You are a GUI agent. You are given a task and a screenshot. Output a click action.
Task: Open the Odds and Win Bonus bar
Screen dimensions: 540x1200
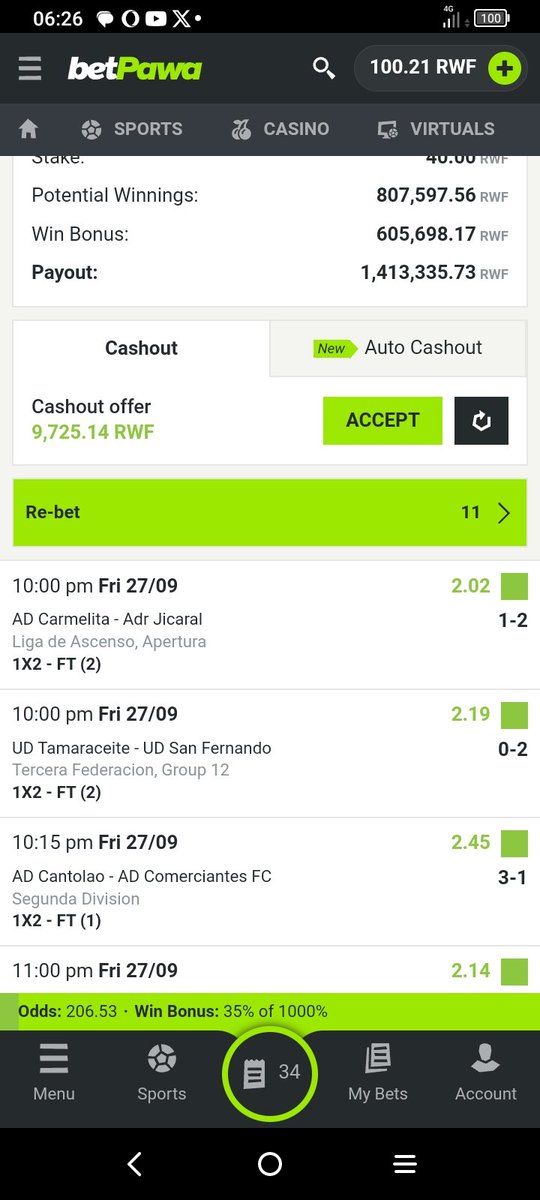pyautogui.click(x=270, y=1011)
